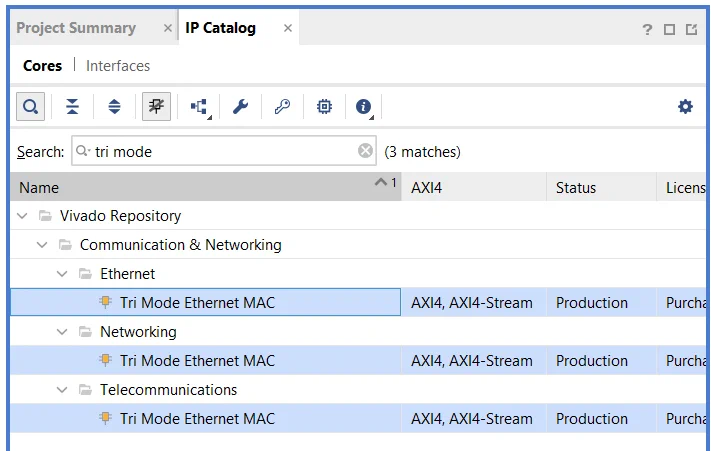Switch to the Interfaces view
The image size is (711, 451).
tap(118, 66)
